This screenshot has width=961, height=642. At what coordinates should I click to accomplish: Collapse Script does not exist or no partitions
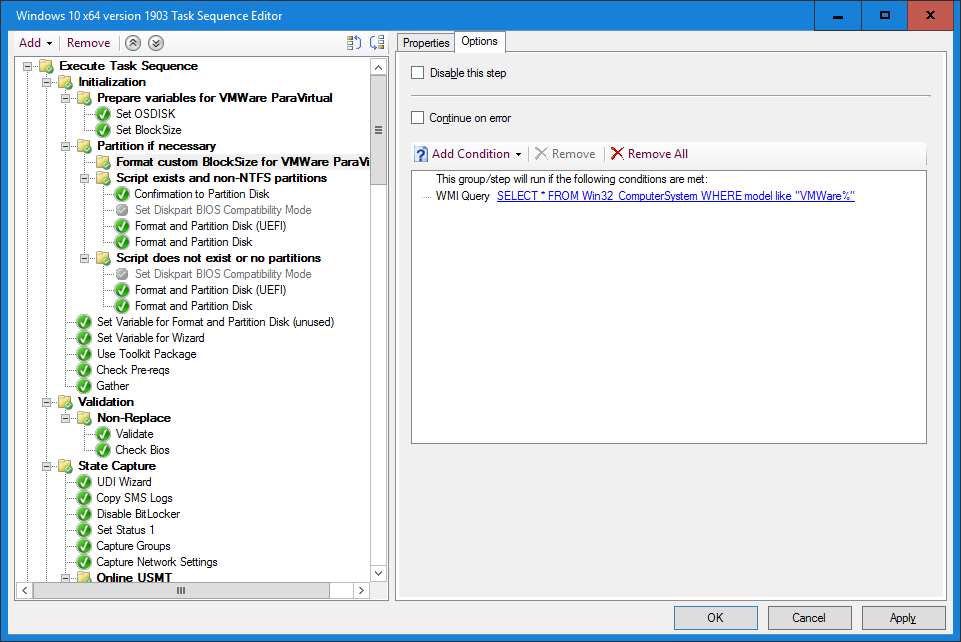coord(84,259)
